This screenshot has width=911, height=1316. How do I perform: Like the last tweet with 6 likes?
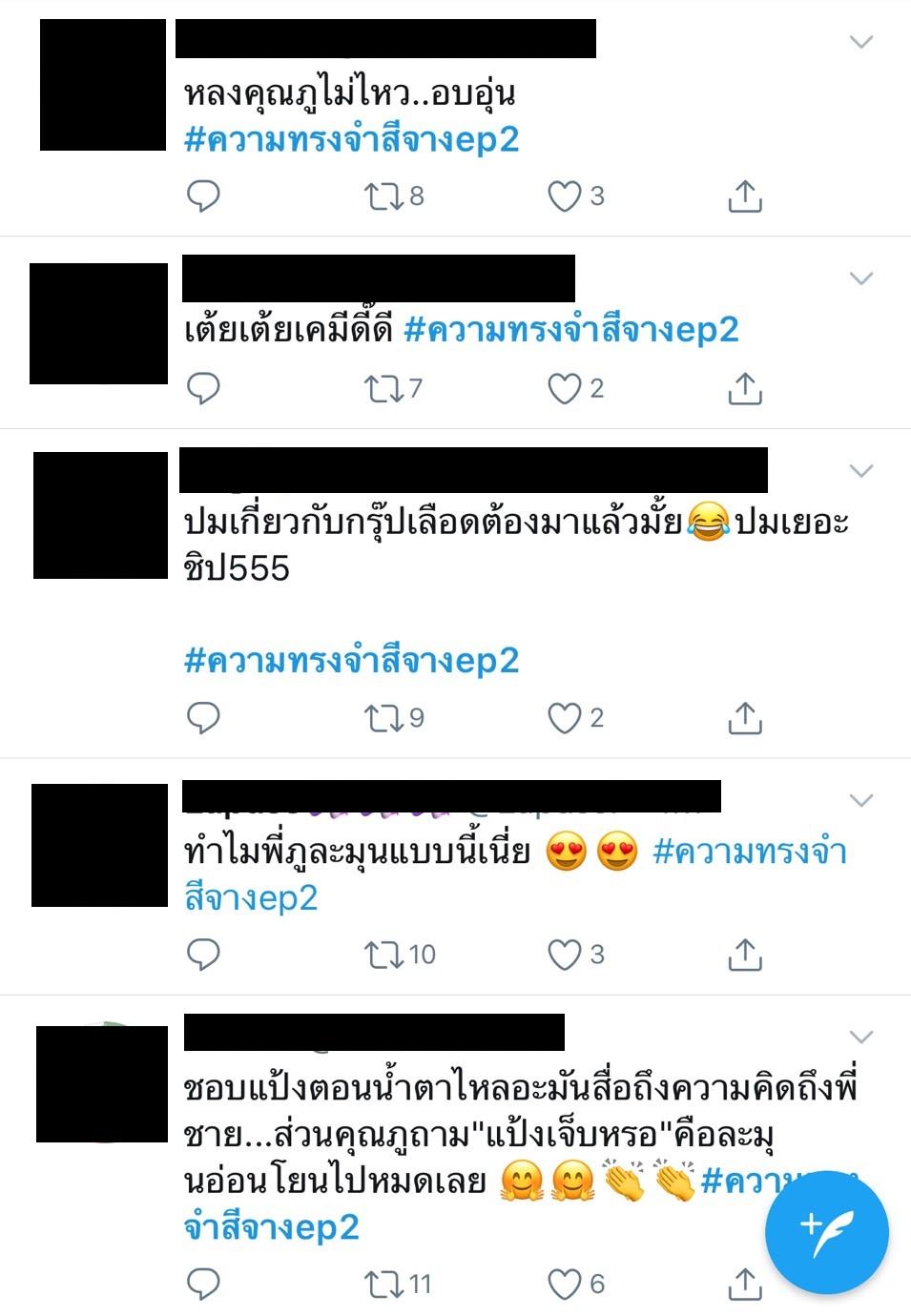point(575,1285)
